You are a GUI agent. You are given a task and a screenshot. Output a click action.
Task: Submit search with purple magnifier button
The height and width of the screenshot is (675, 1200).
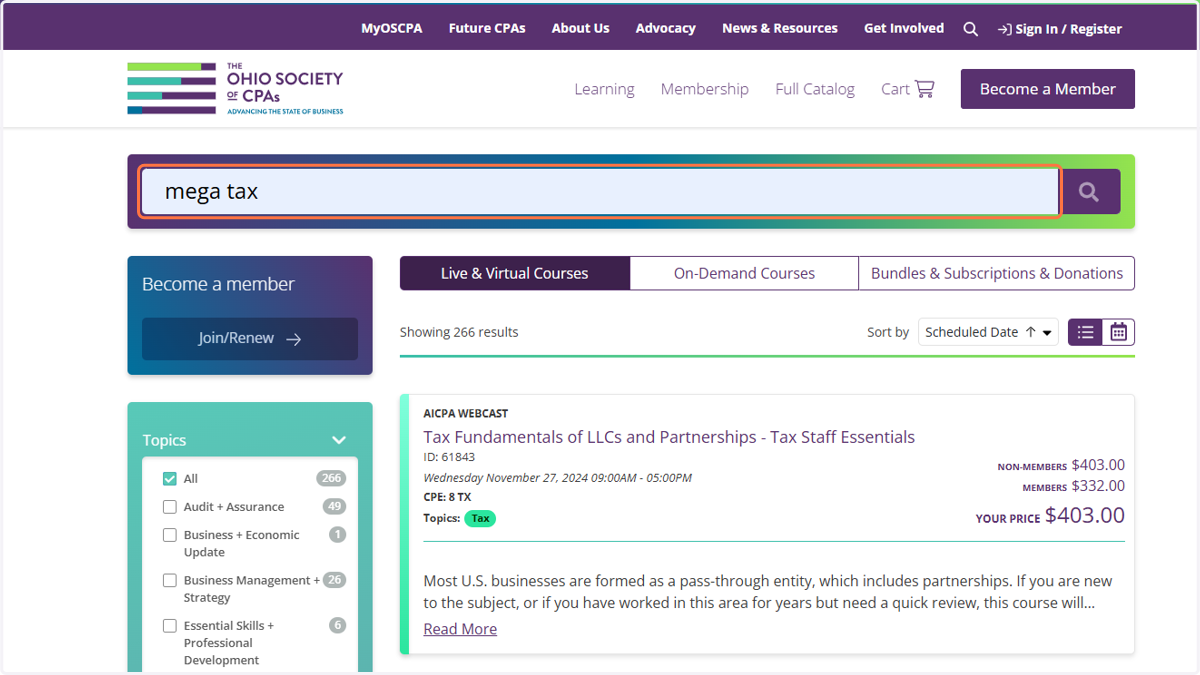point(1090,192)
